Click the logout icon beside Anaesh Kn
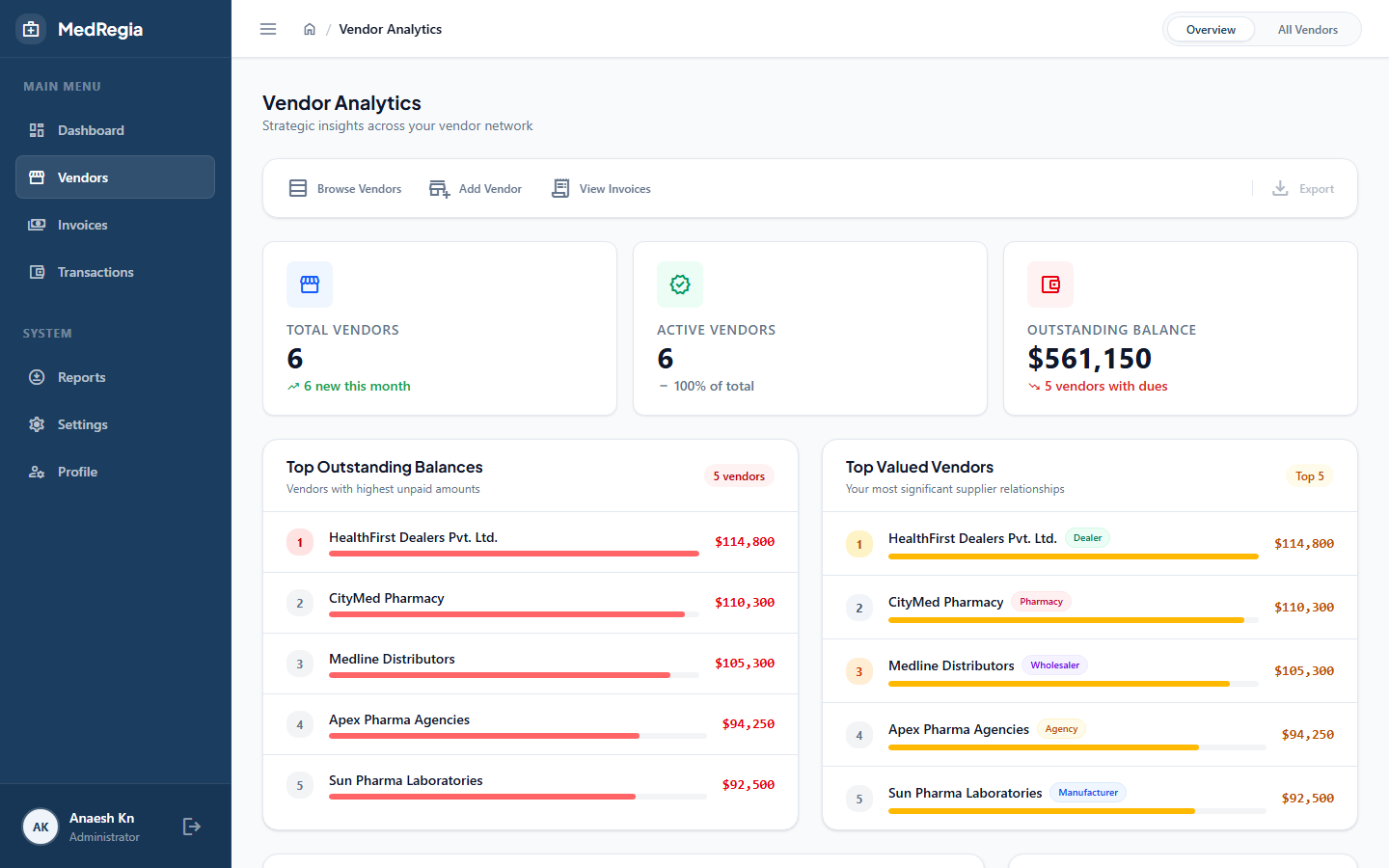1389x868 pixels. pyautogui.click(x=192, y=827)
